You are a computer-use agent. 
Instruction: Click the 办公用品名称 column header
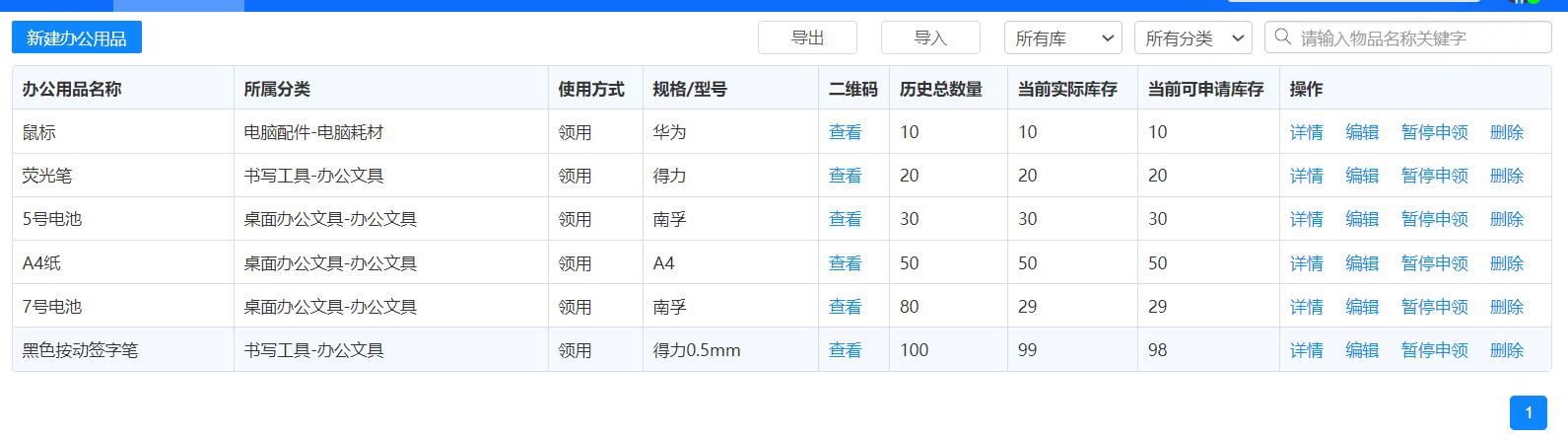[72, 89]
